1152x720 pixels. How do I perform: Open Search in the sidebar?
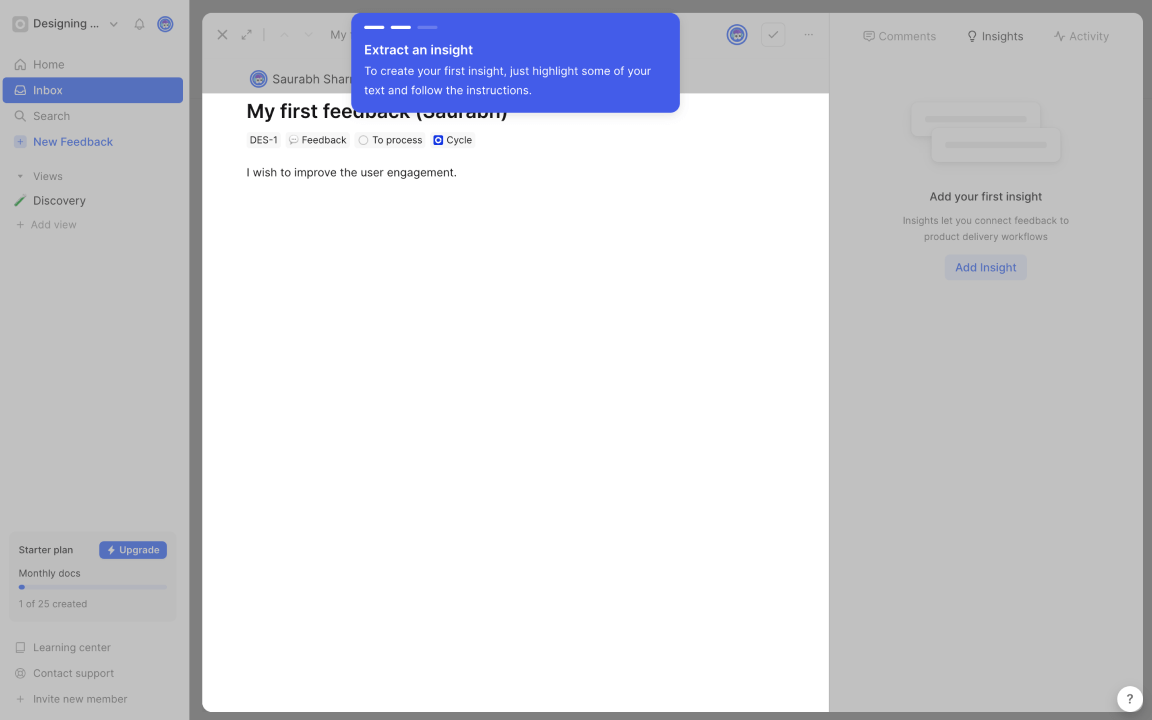tap(51, 116)
